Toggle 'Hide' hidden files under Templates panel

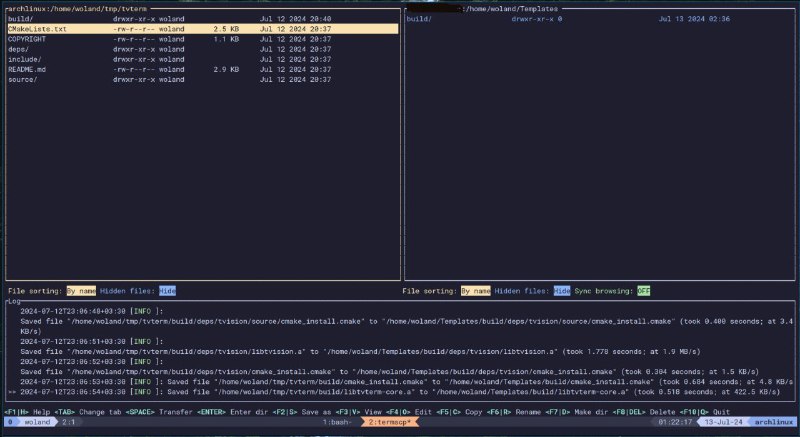(562, 291)
